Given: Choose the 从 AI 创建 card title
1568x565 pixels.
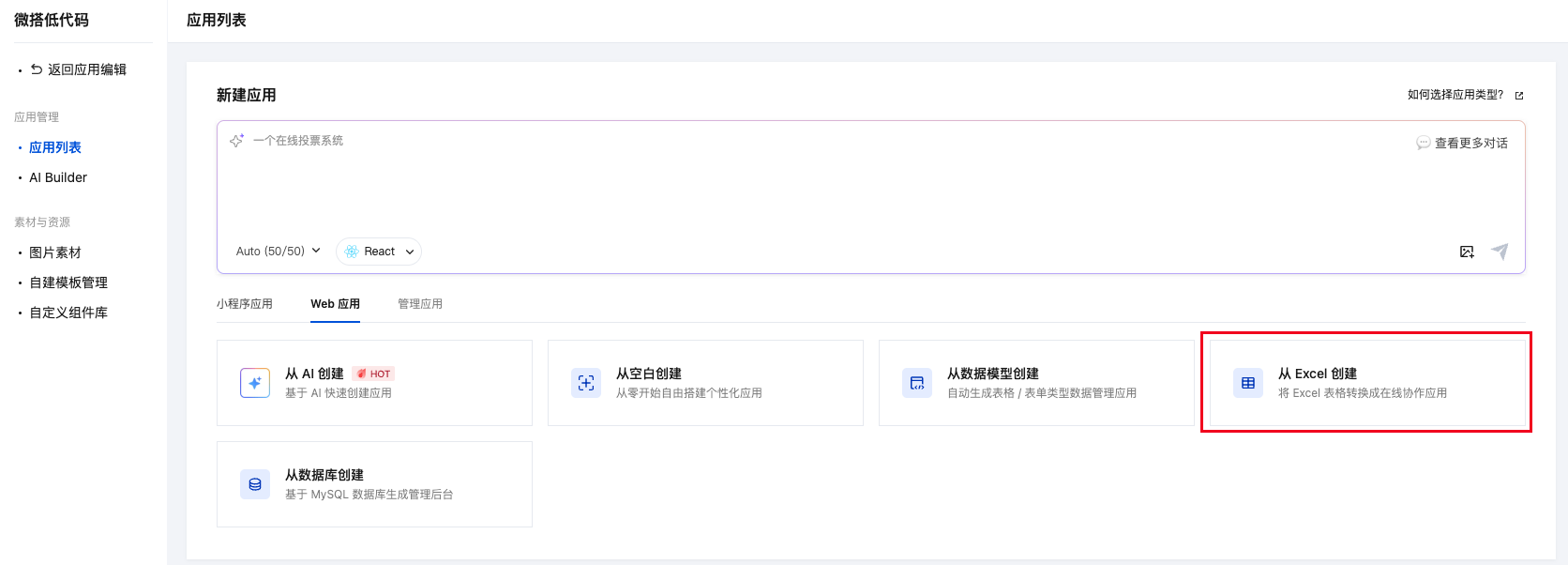Looking at the screenshot, I should point(314,374).
